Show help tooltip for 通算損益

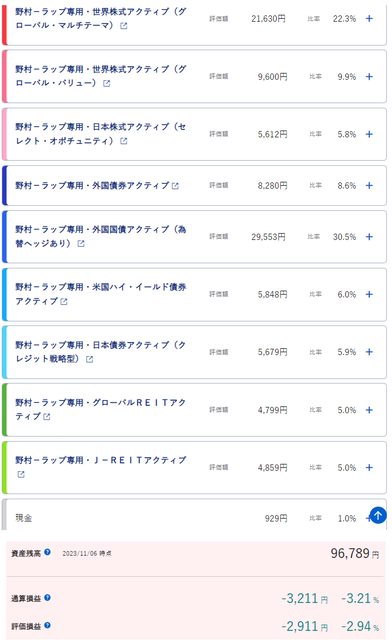[47, 598]
